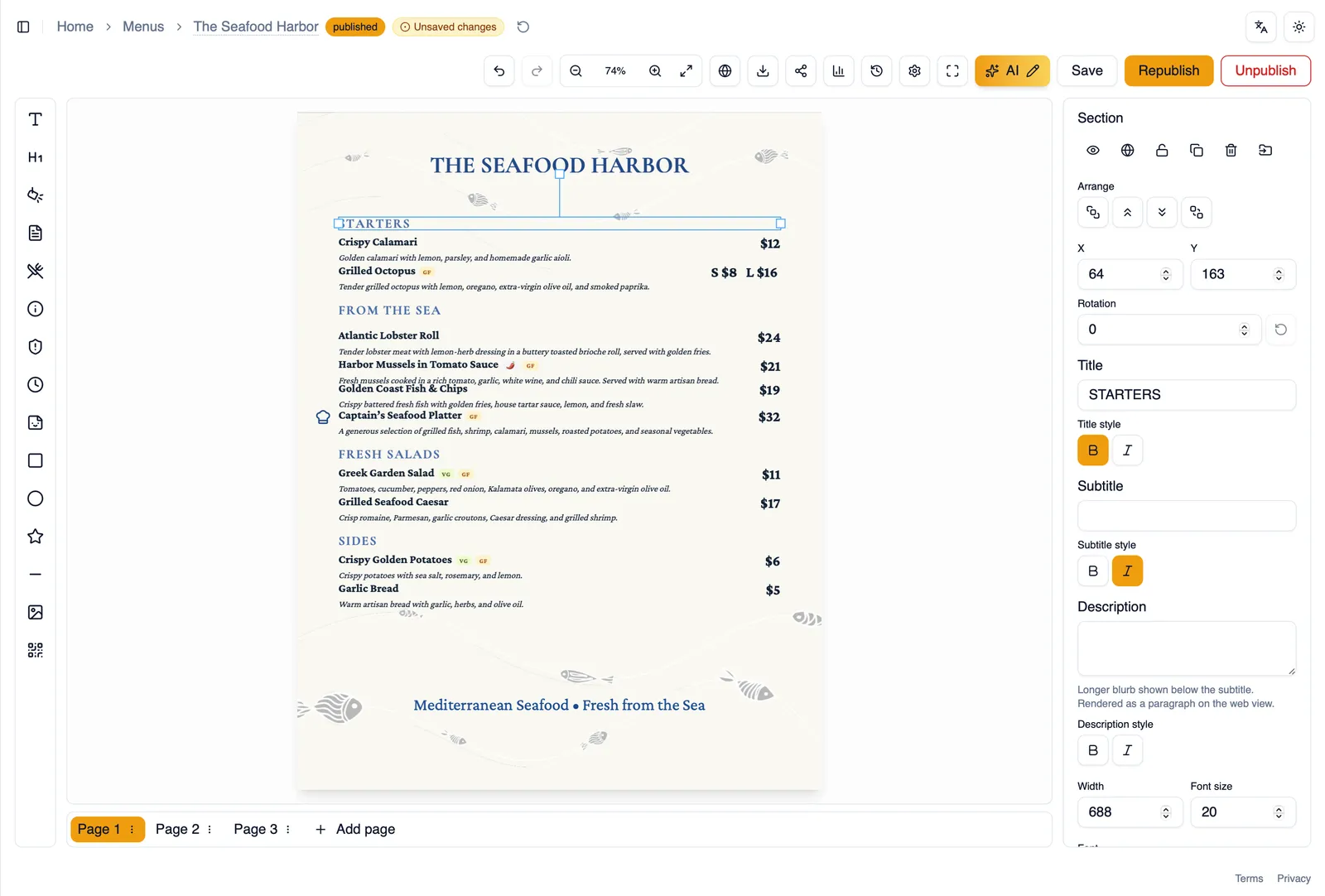Toggle section visibility eye icon
This screenshot has height=896, width=1325.
click(1093, 150)
